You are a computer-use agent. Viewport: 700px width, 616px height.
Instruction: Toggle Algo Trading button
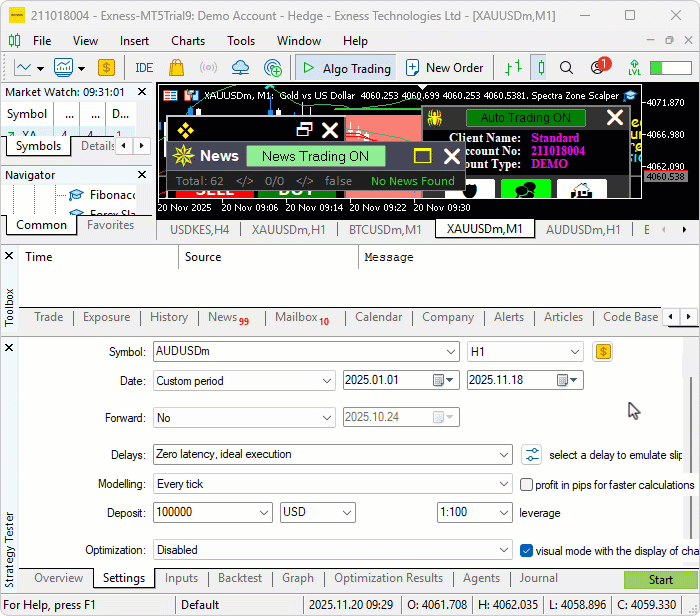(x=346, y=68)
